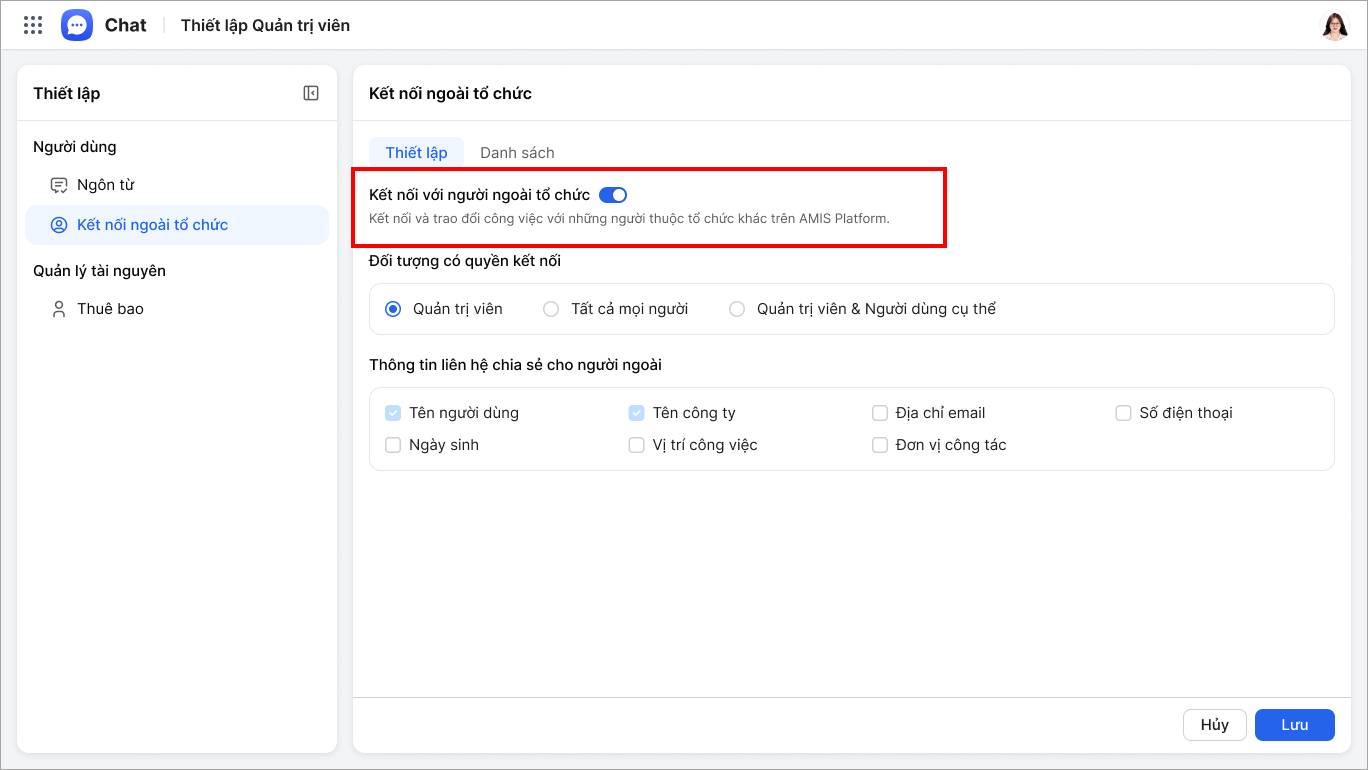The image size is (1368, 770).
Task: Open the user profile avatar
Action: tap(1334, 26)
